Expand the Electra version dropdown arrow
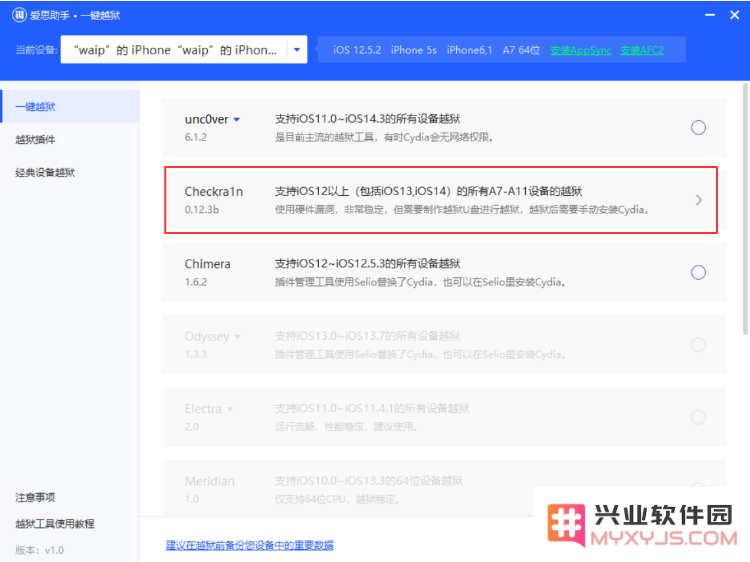 click(x=230, y=409)
